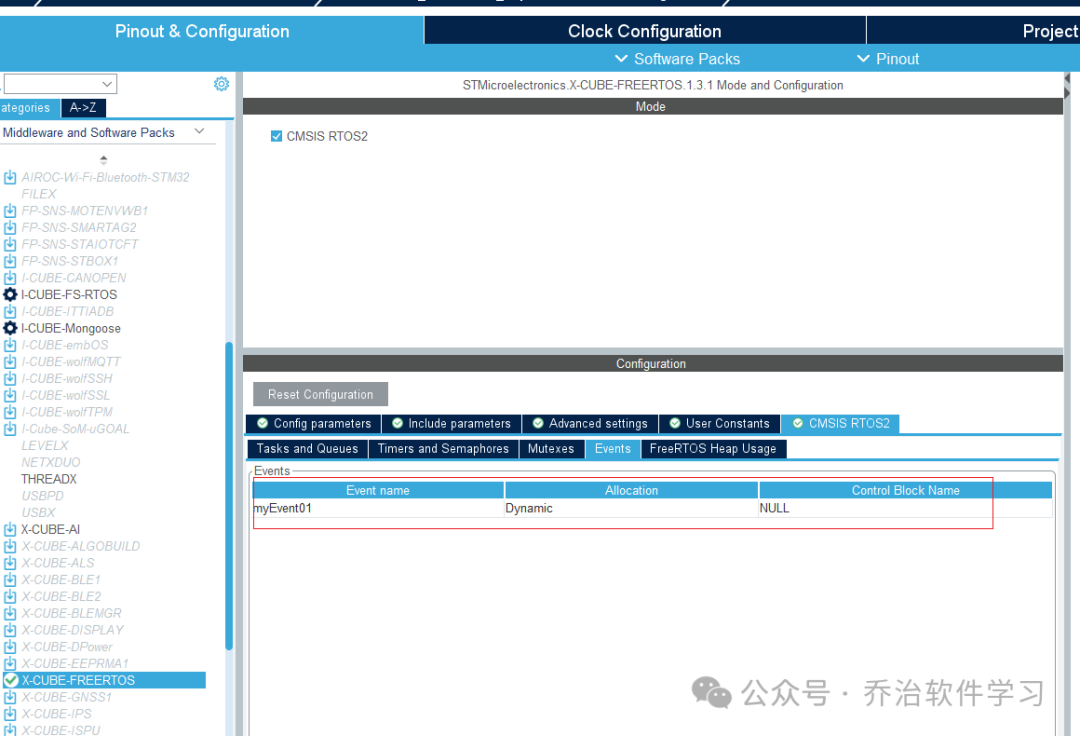The height and width of the screenshot is (736, 1080).
Task: Click the green check icon on X-CUBE-FREERTOS
Action: tap(11, 680)
